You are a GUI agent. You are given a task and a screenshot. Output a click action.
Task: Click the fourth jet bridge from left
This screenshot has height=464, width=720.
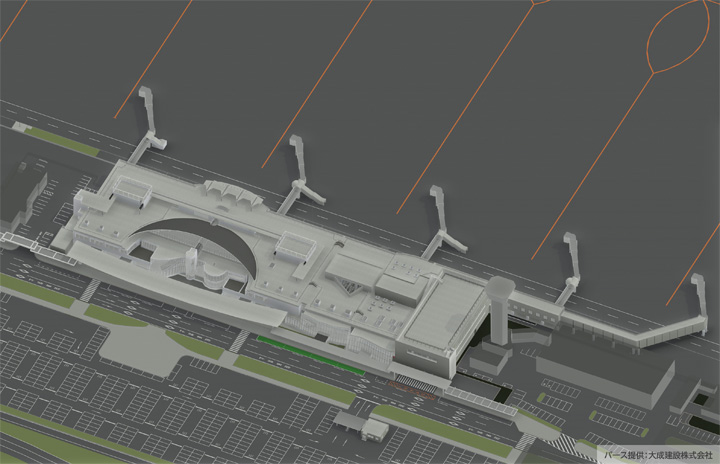point(570,266)
